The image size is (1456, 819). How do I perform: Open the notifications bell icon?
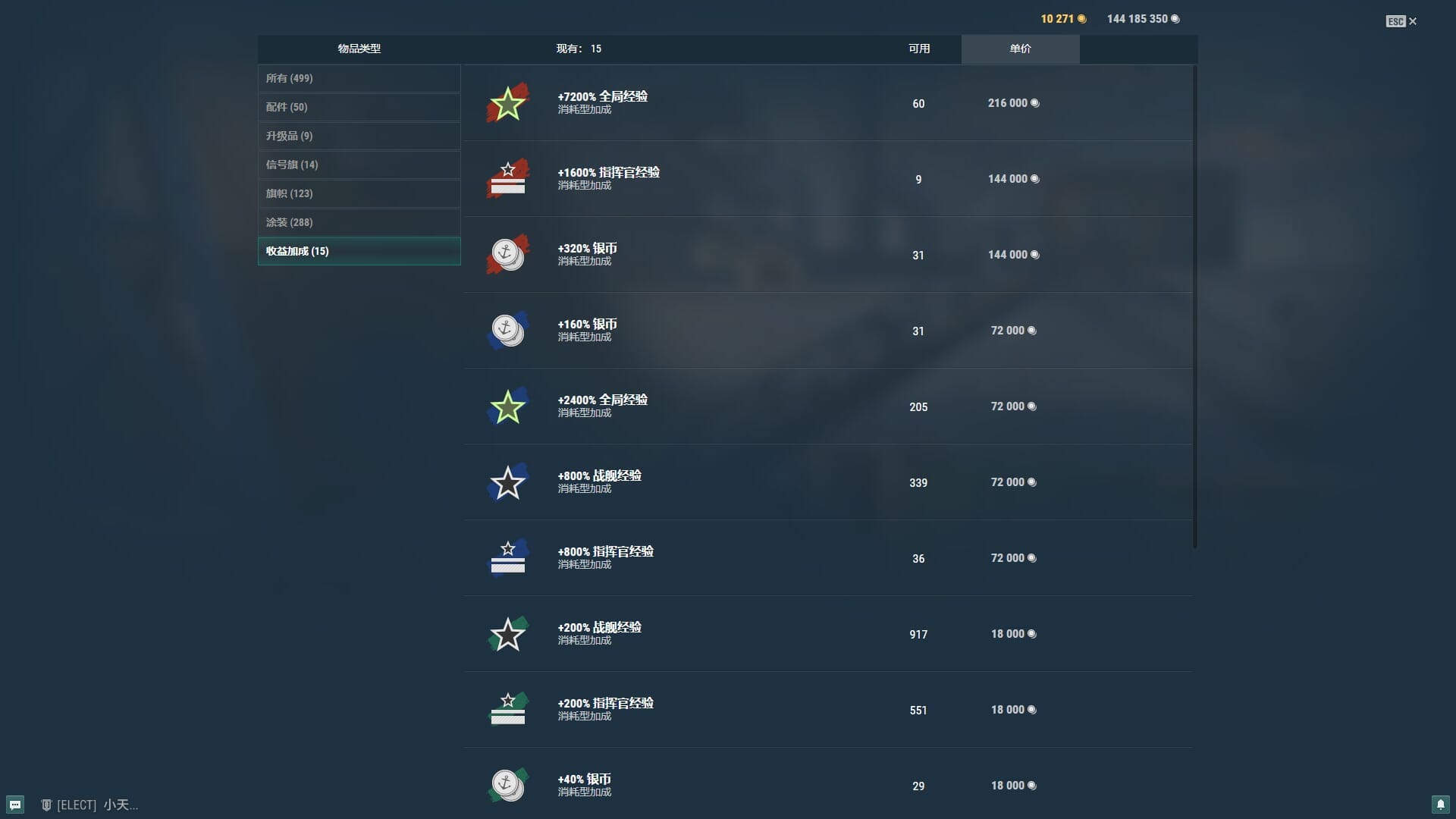point(1440,805)
